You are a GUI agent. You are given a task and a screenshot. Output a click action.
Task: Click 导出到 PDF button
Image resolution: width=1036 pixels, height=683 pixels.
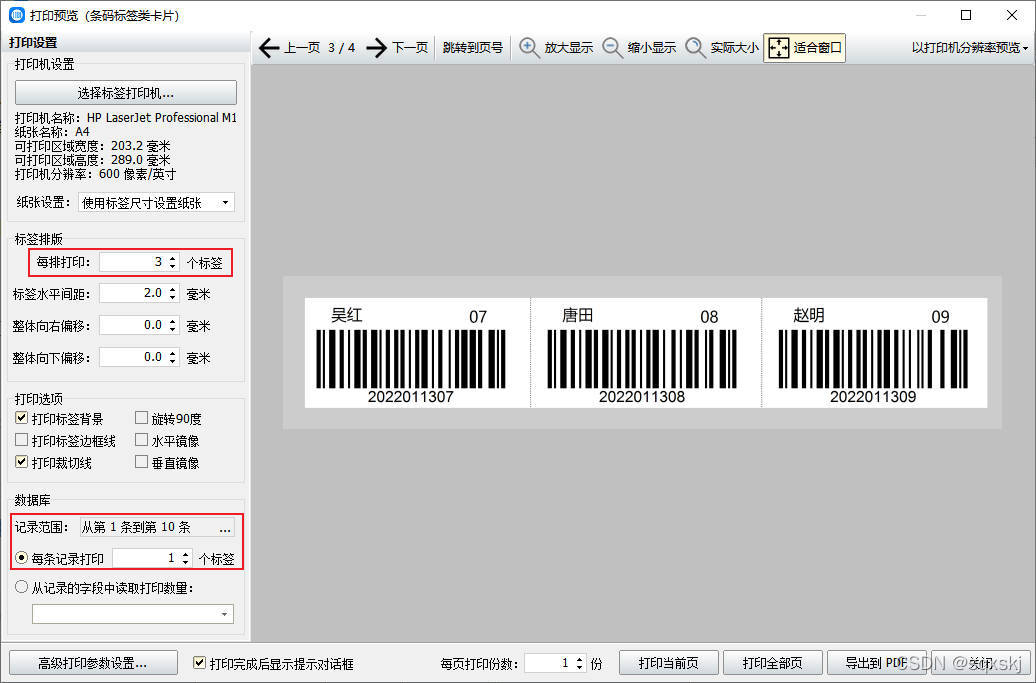coord(876,663)
